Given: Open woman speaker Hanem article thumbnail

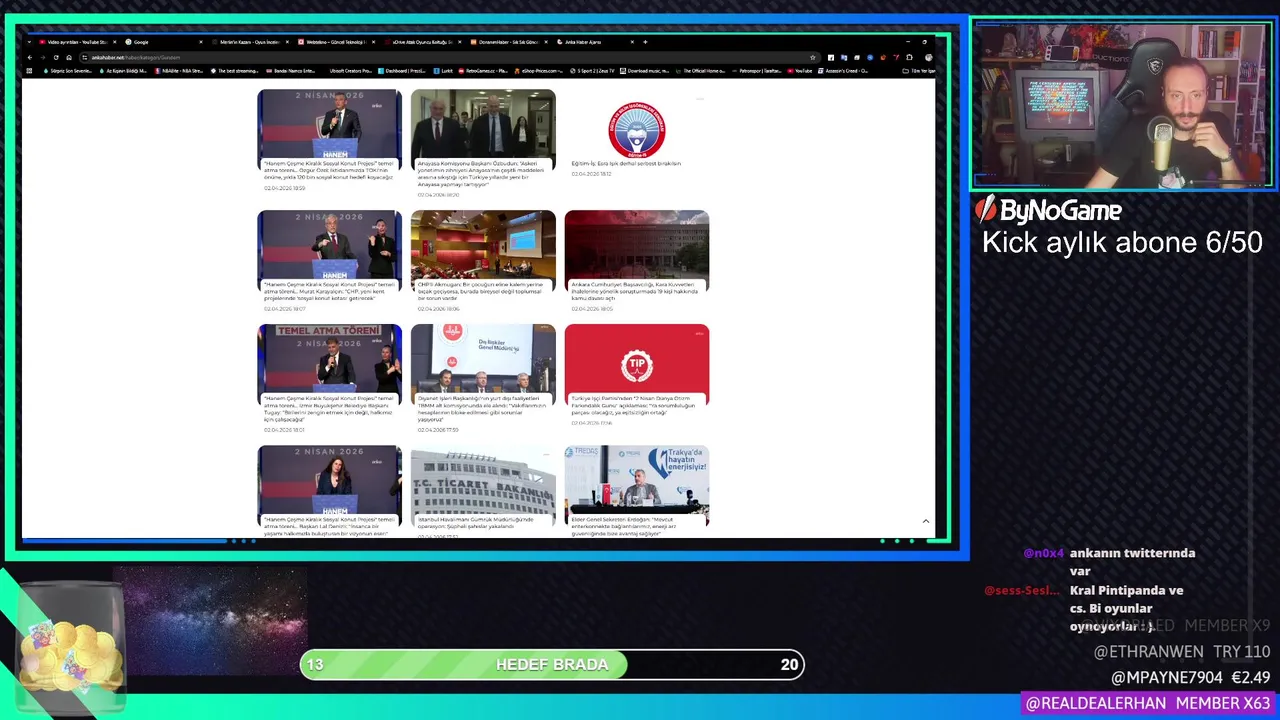Looking at the screenshot, I should 329,479.
